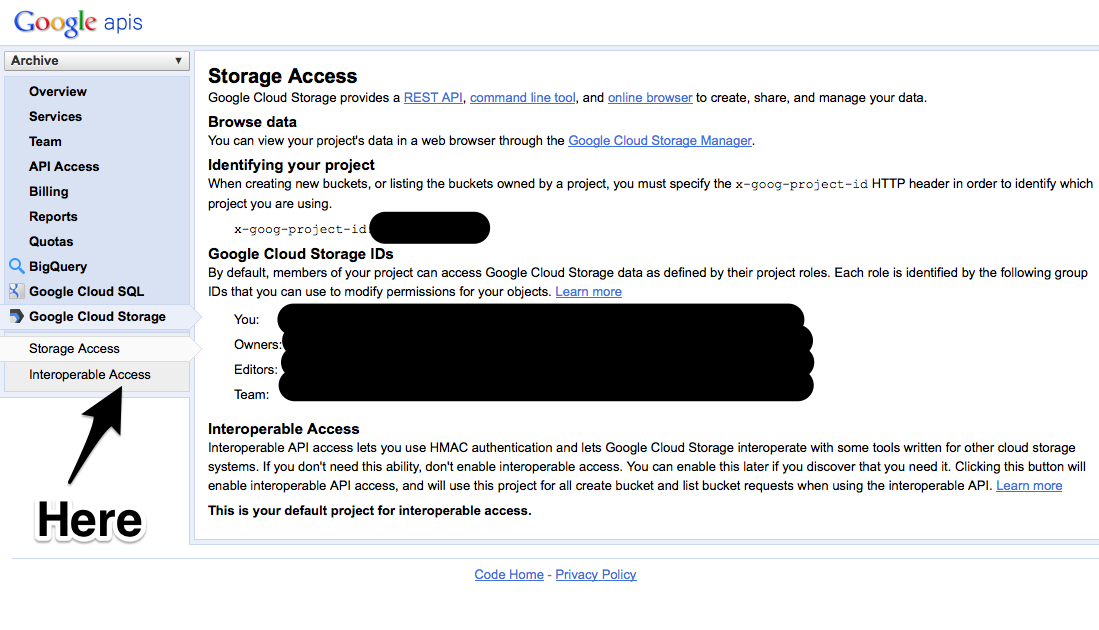The image size is (1099, 630).
Task: Click the 'Owners:' ID label
Action: pos(258,345)
